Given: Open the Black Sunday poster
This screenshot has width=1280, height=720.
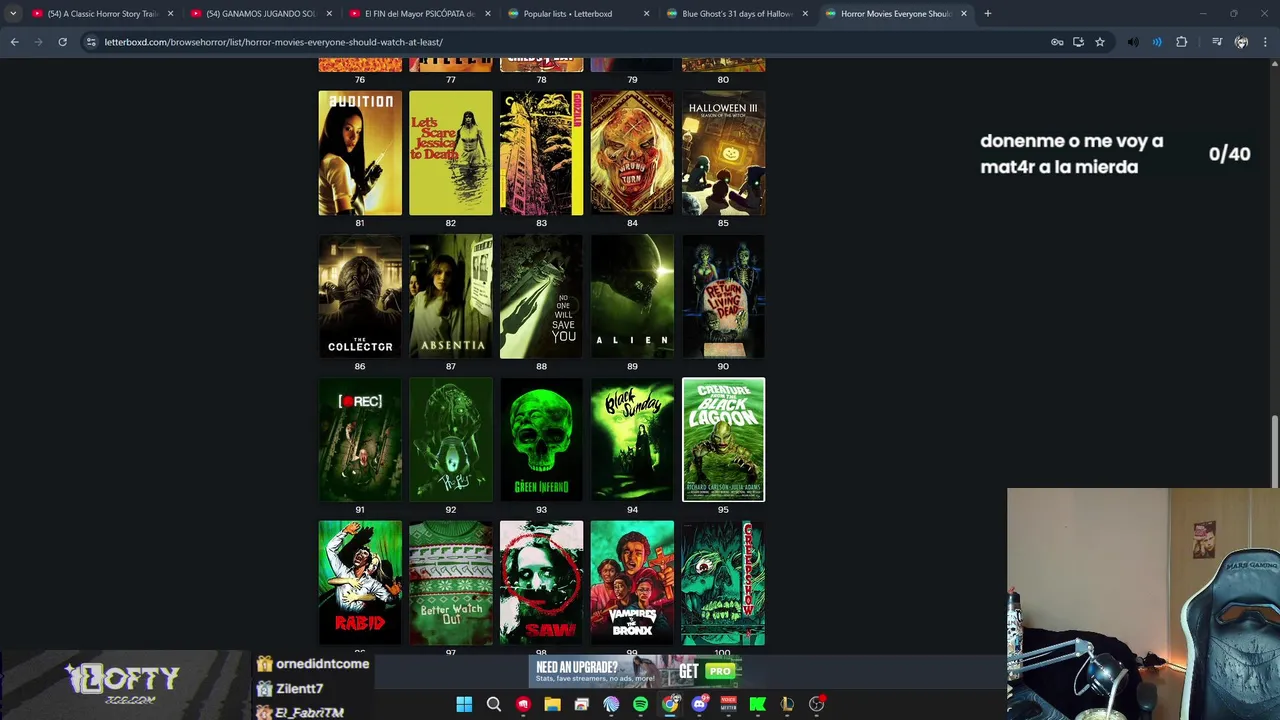Looking at the screenshot, I should (632, 439).
